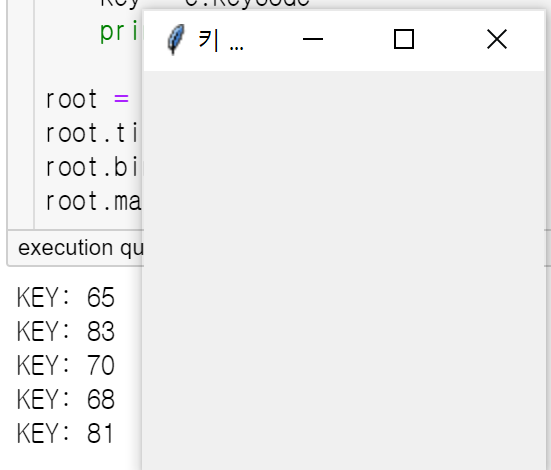
Task: Minimize the Tkinter window
Action: pos(313,39)
